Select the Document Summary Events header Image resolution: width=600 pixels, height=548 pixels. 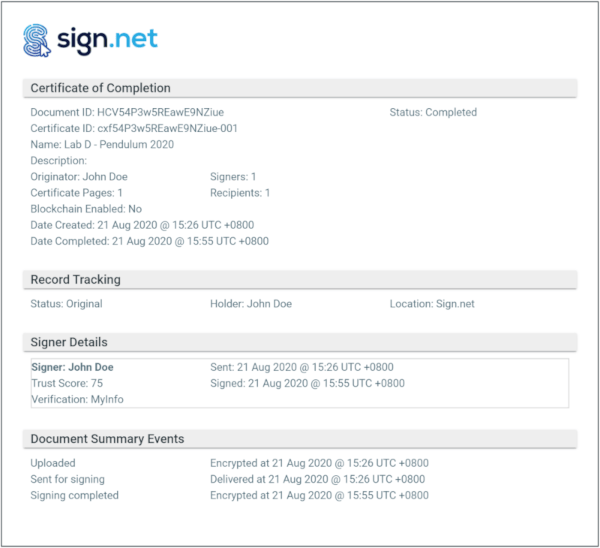tap(107, 439)
